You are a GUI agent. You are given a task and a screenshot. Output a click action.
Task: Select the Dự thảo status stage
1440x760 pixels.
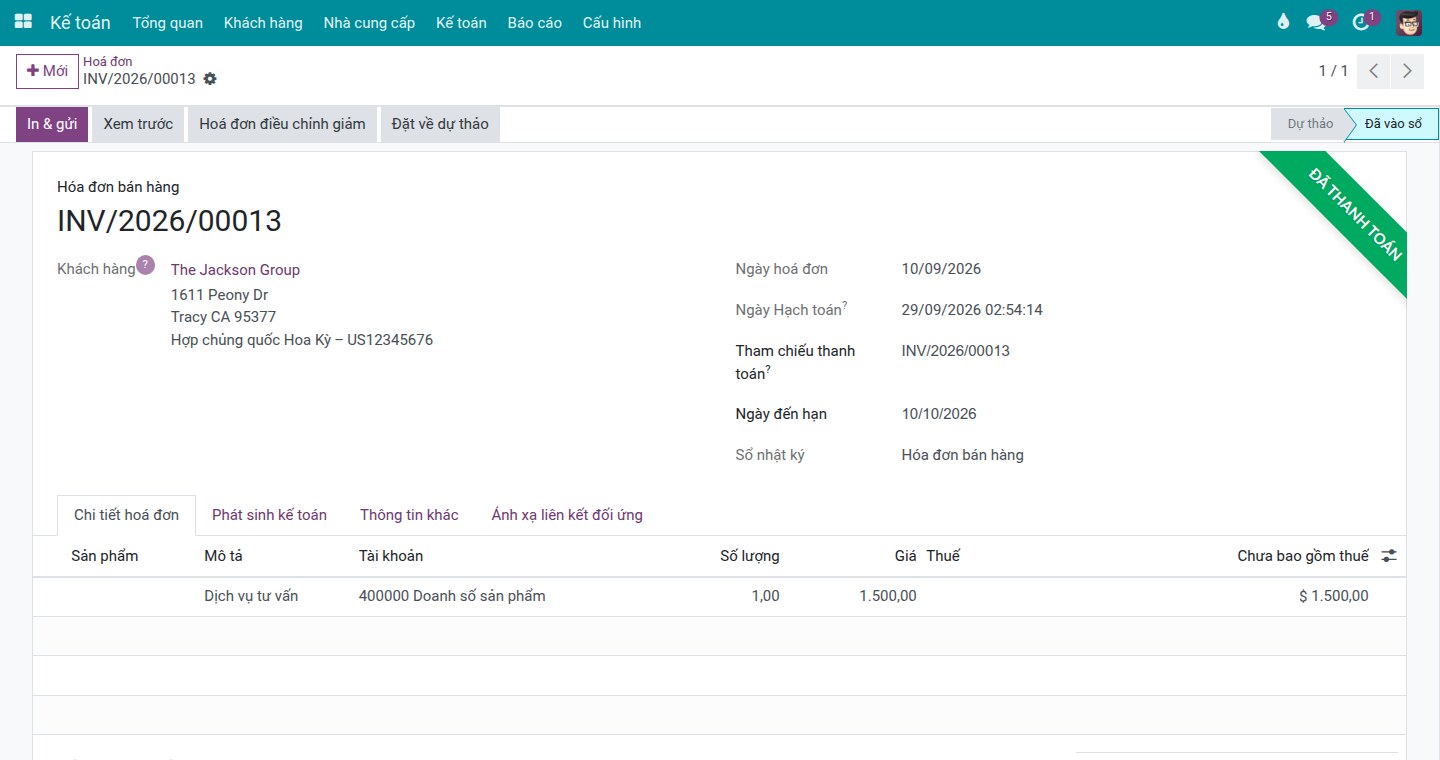pos(1310,124)
